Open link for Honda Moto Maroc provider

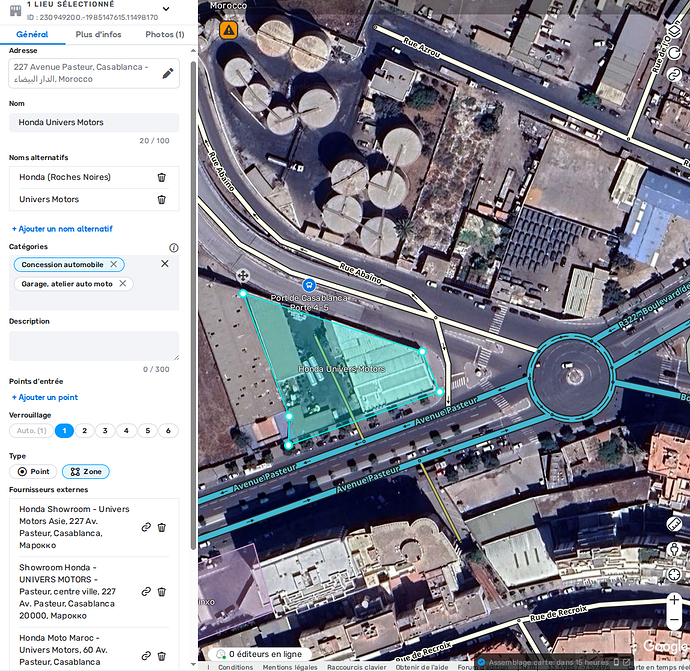point(146,656)
